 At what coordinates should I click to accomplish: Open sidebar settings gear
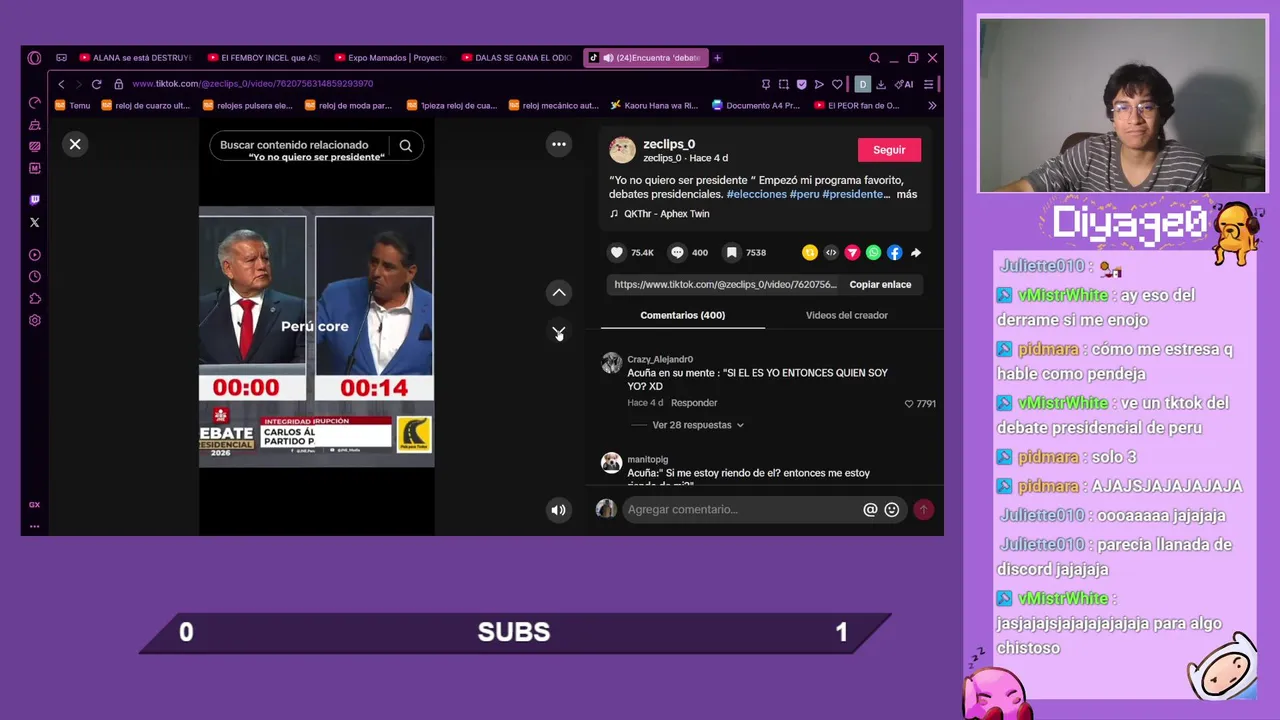pos(35,321)
